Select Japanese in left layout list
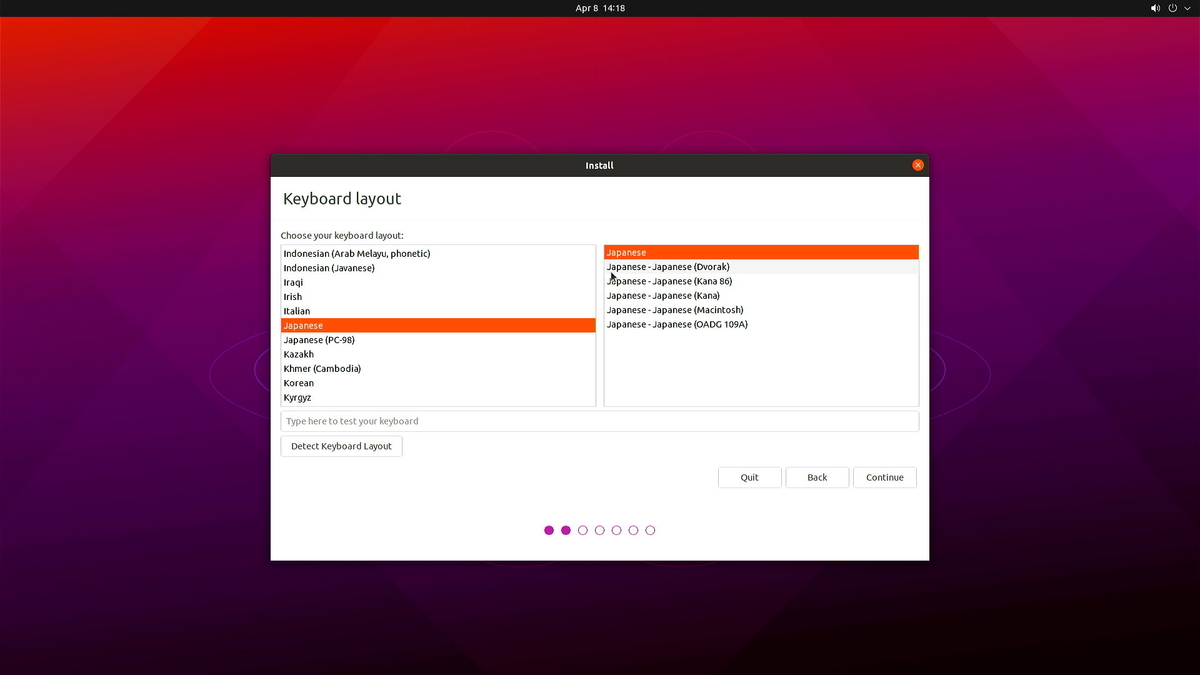This screenshot has width=1200, height=675. 438,325
